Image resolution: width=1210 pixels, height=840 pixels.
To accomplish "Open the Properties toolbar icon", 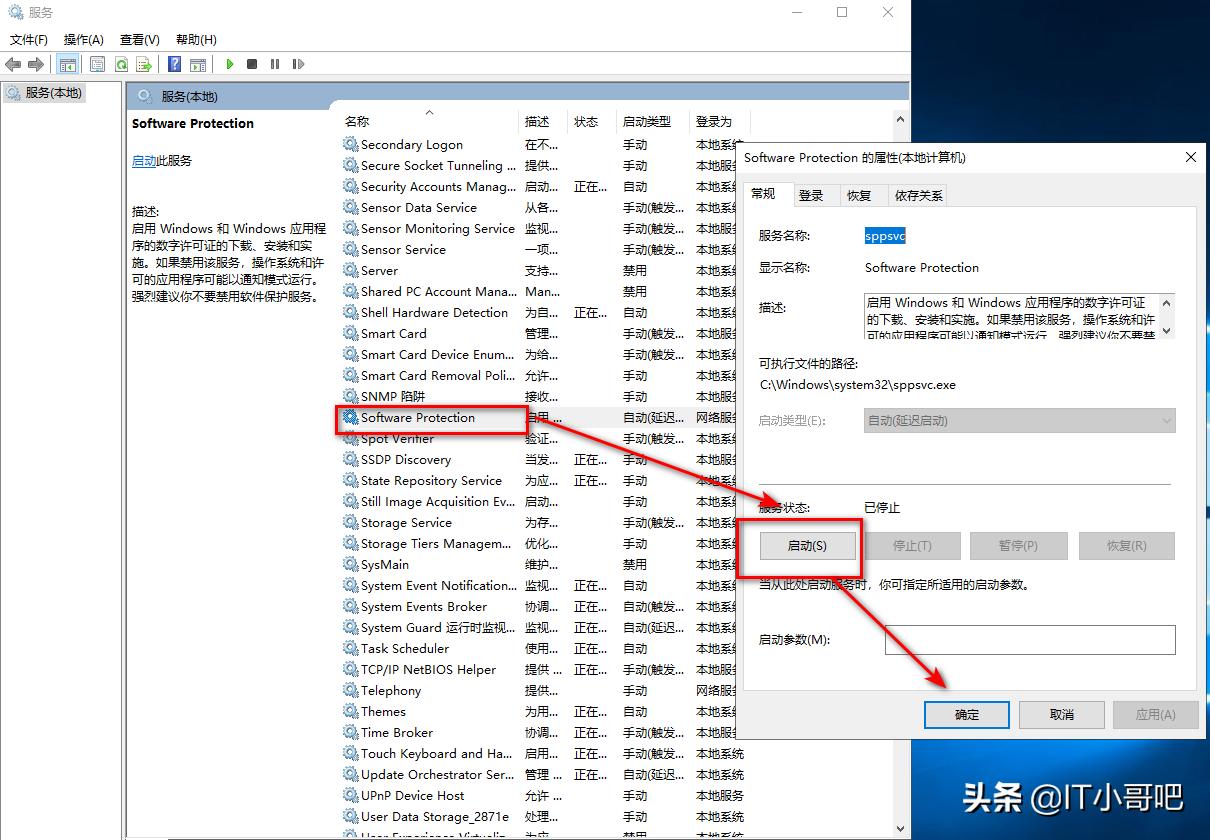I will (97, 64).
